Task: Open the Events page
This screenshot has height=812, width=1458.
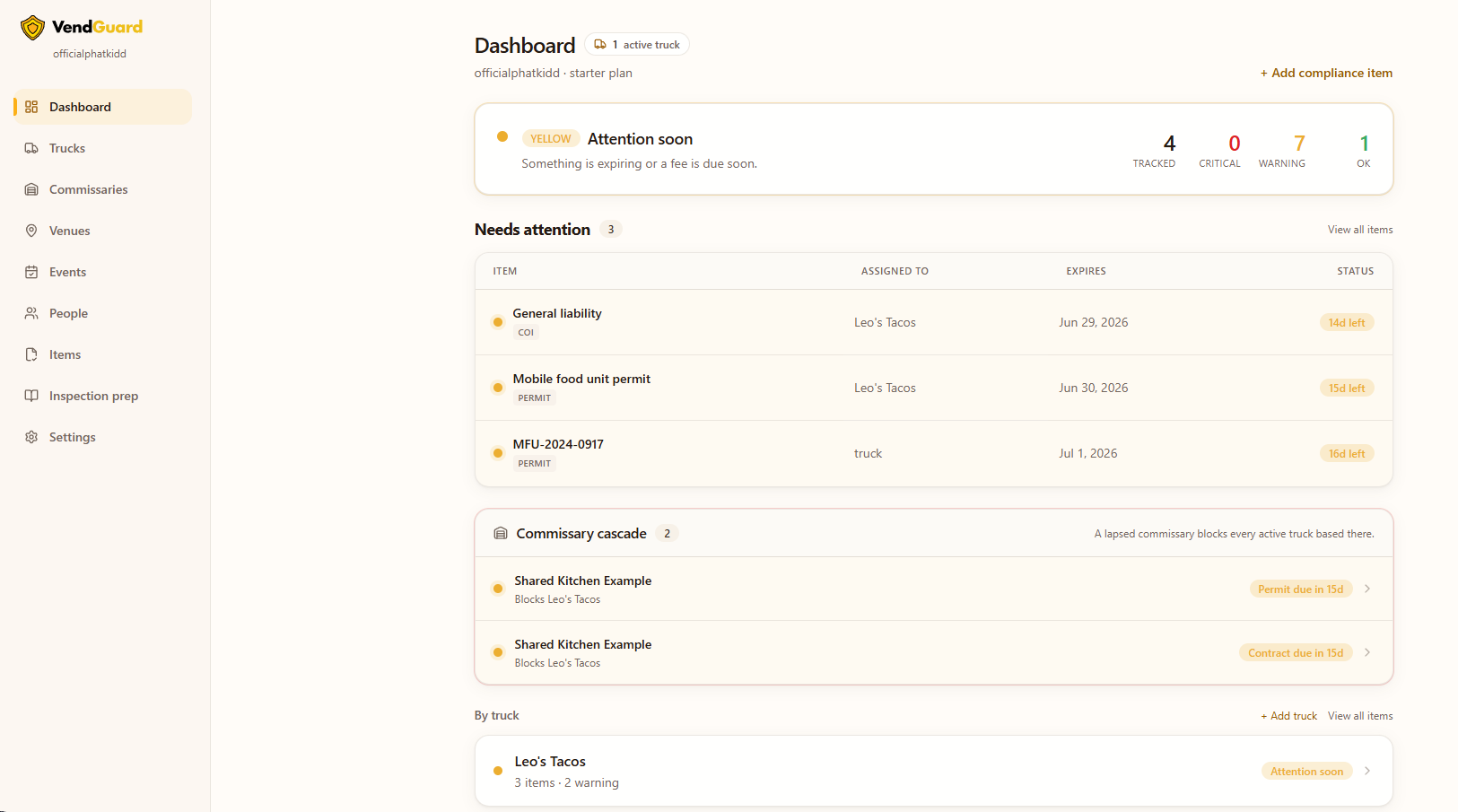Action: (103, 272)
